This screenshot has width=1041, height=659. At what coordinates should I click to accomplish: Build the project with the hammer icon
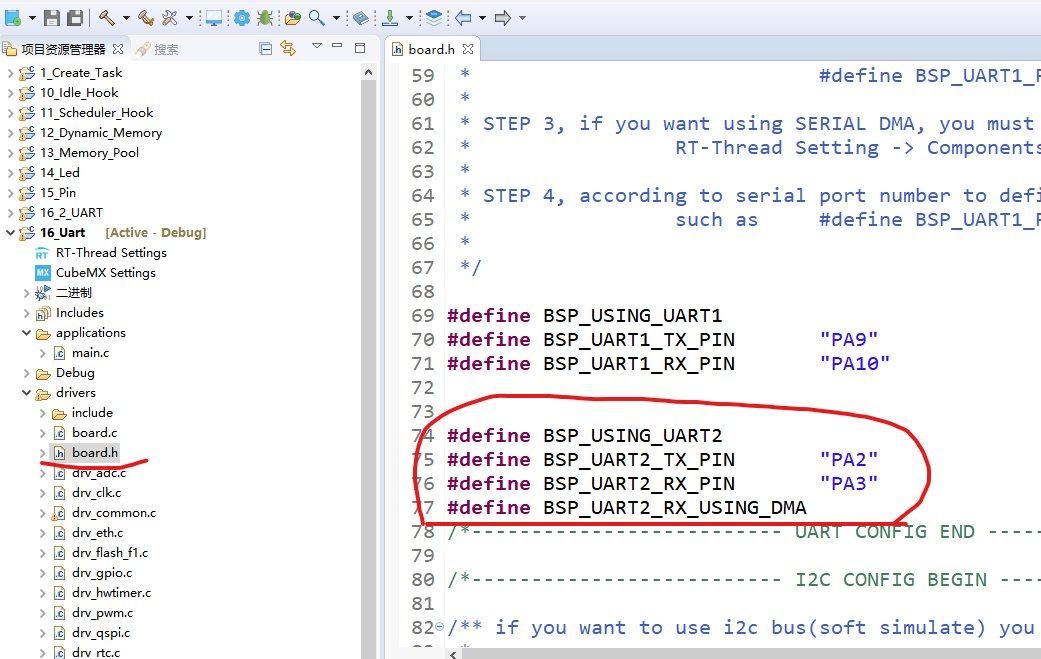coord(108,18)
